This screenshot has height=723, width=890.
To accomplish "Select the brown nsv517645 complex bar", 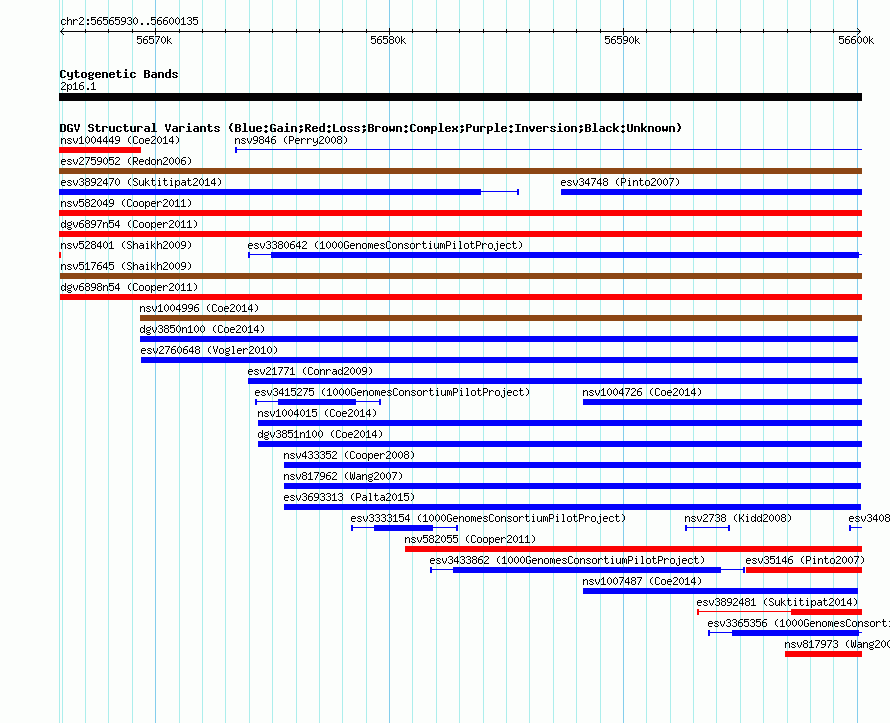I will (x=460, y=276).
